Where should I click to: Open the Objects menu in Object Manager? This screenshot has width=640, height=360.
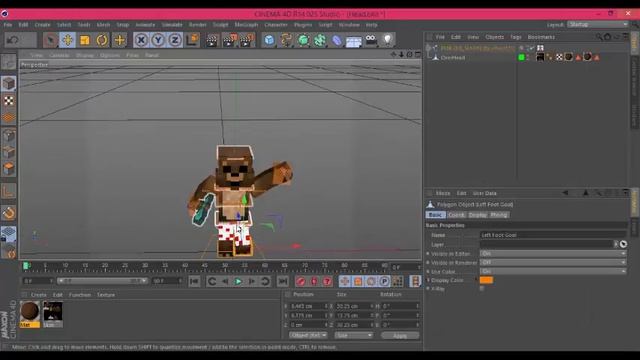click(x=495, y=37)
